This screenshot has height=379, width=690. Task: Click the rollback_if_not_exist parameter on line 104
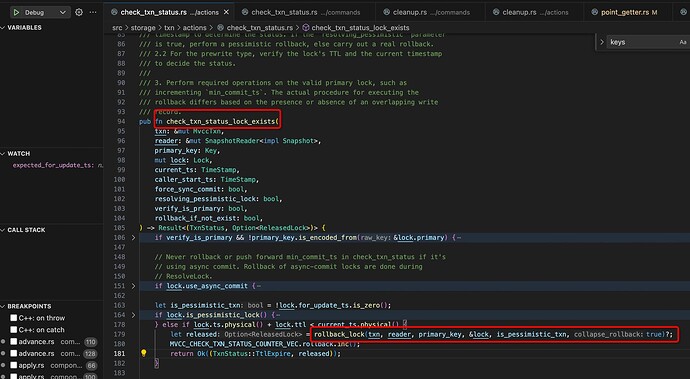point(197,218)
